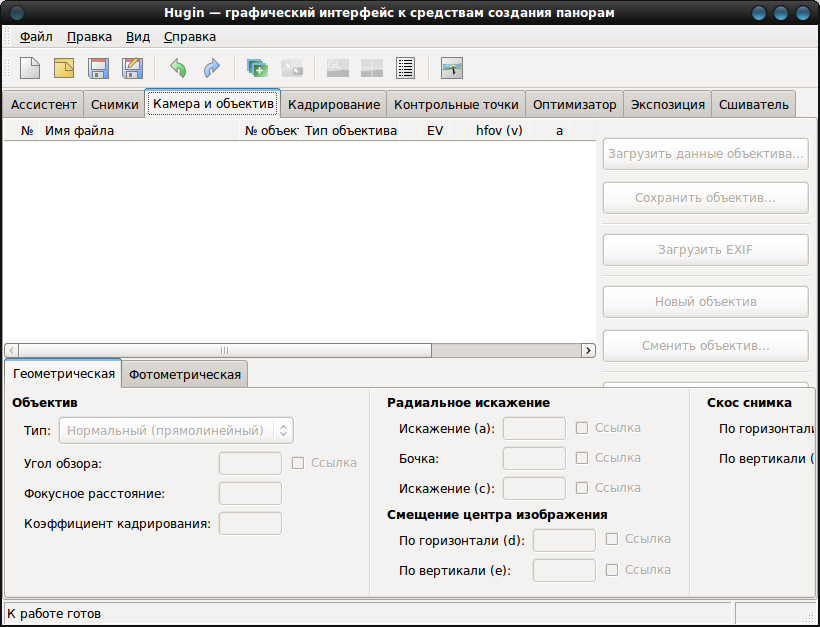Open project using the yellow folder icon
Image resolution: width=820 pixels, height=627 pixels.
[64, 68]
